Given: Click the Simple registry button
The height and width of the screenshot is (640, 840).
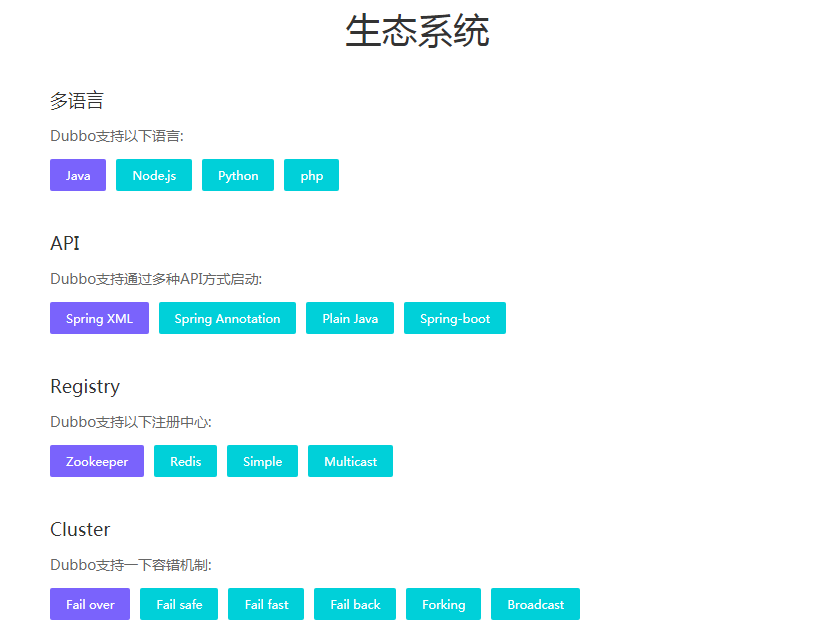Looking at the screenshot, I should pyautogui.click(x=262, y=461).
